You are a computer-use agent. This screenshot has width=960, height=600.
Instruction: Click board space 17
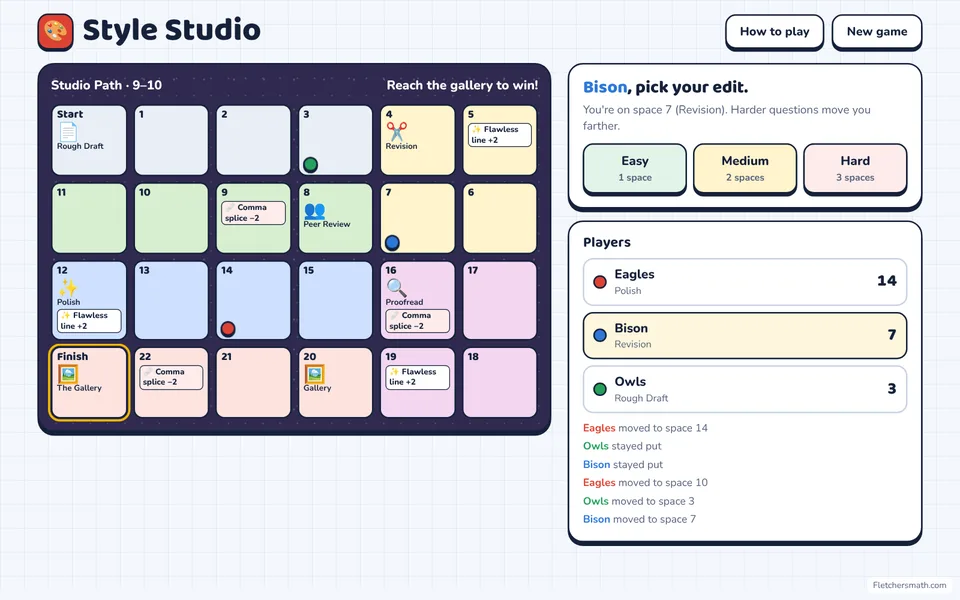coord(500,301)
